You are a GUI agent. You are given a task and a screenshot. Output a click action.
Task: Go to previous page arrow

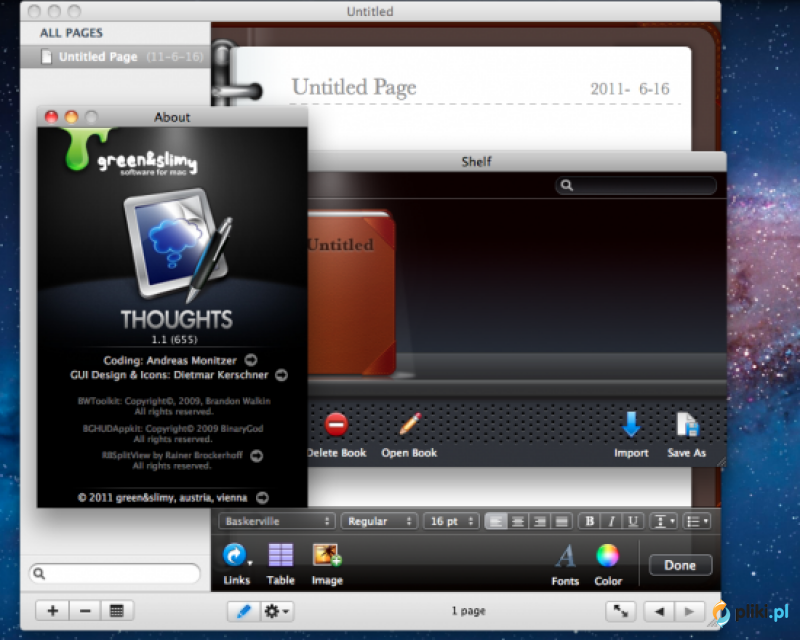pyautogui.click(x=659, y=611)
